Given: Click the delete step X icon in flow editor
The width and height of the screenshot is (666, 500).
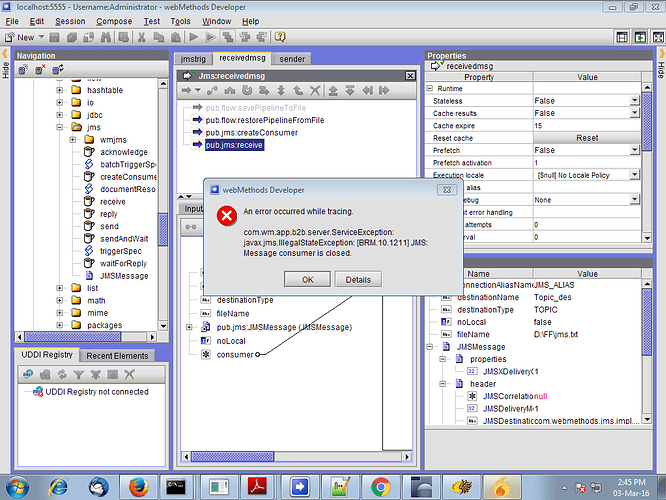Looking at the screenshot, I should 315,90.
